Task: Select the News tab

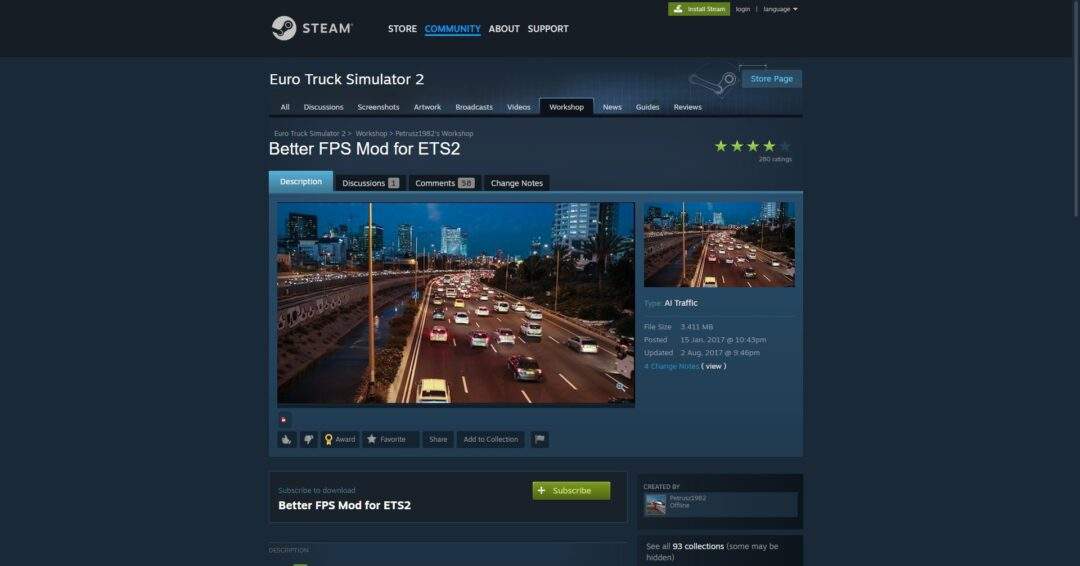Action: pos(612,107)
